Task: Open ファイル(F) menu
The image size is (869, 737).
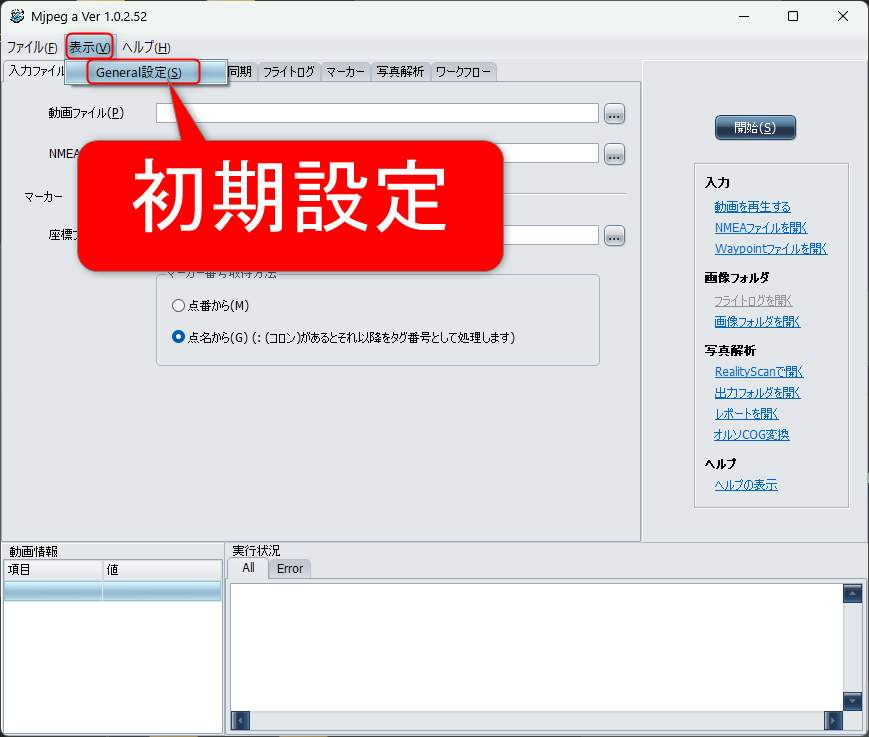Action: (32, 47)
